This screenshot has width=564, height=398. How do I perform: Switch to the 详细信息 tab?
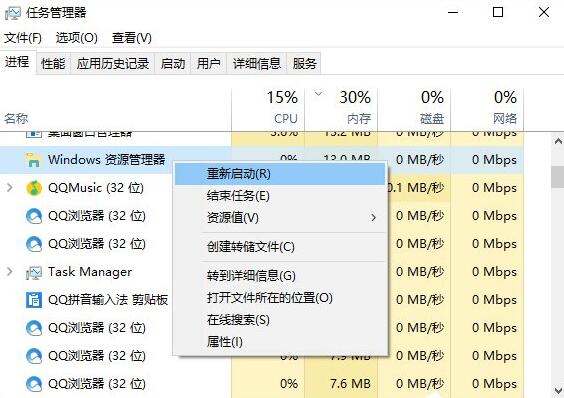256,64
